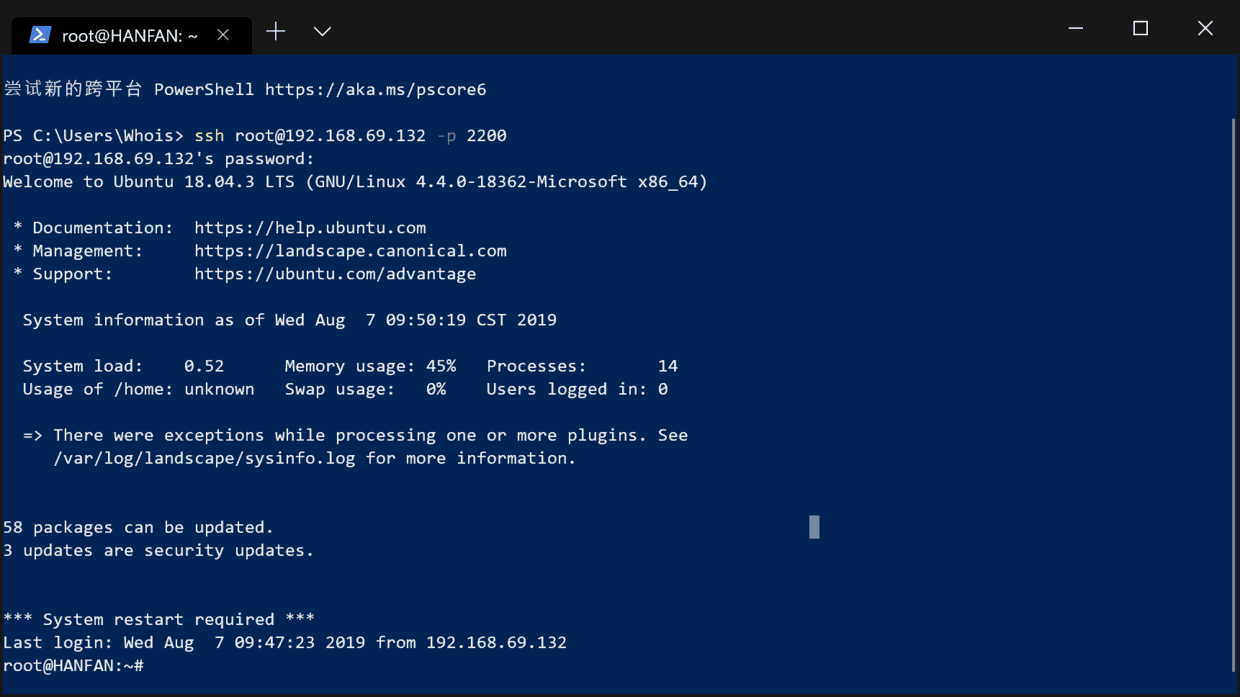Close the root@HANFAN tab
Viewport: 1240px width, 697px height.
click(x=223, y=35)
